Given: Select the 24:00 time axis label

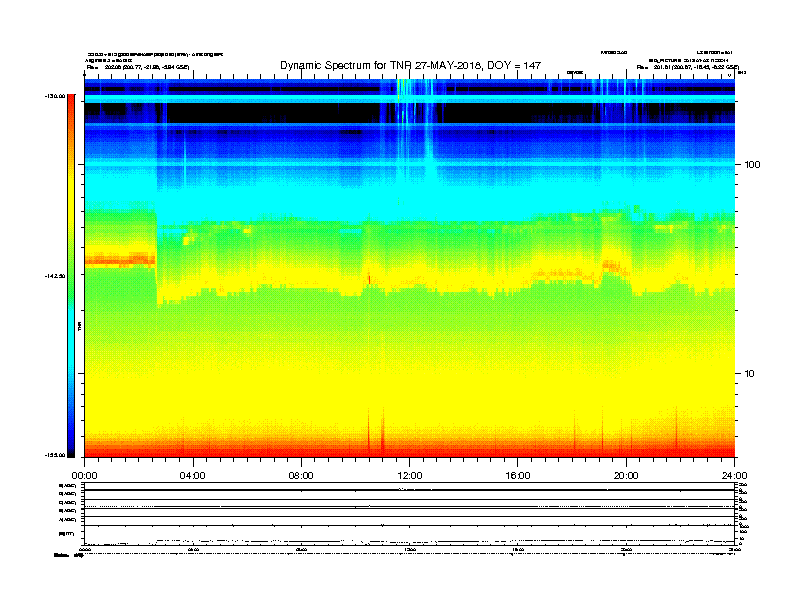Looking at the screenshot, I should (735, 475).
